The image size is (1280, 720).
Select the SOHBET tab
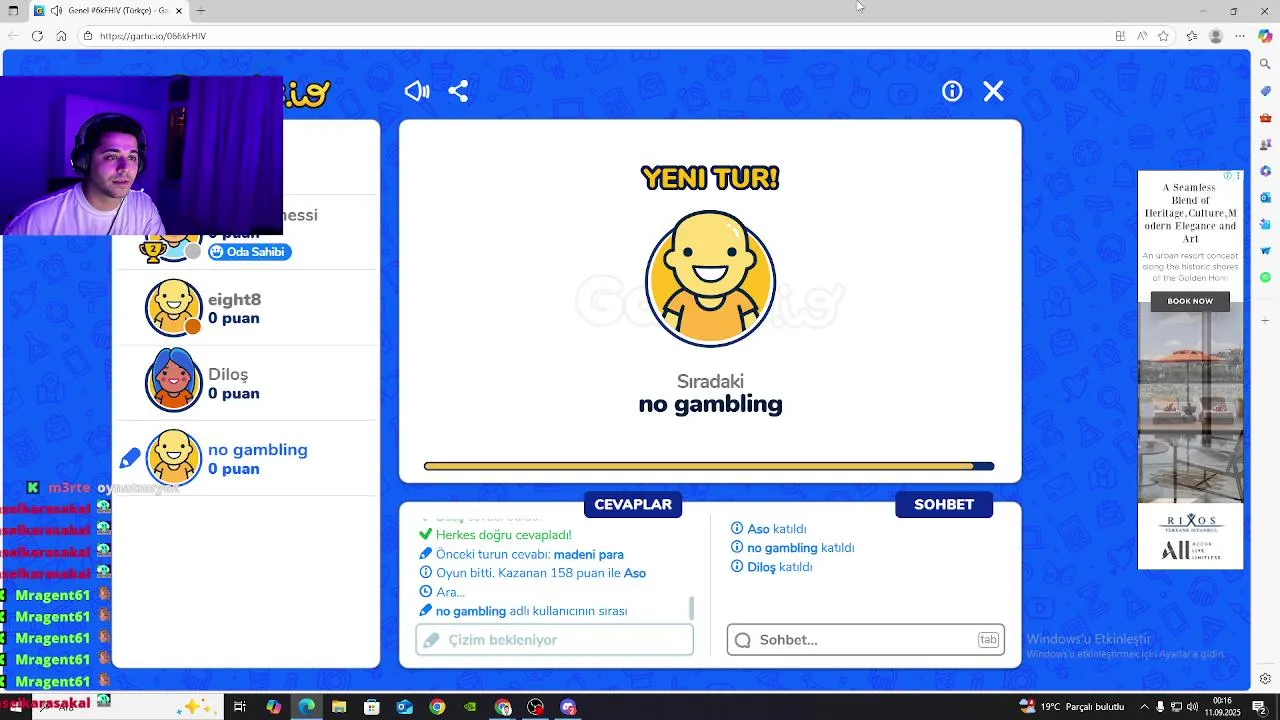coord(944,504)
